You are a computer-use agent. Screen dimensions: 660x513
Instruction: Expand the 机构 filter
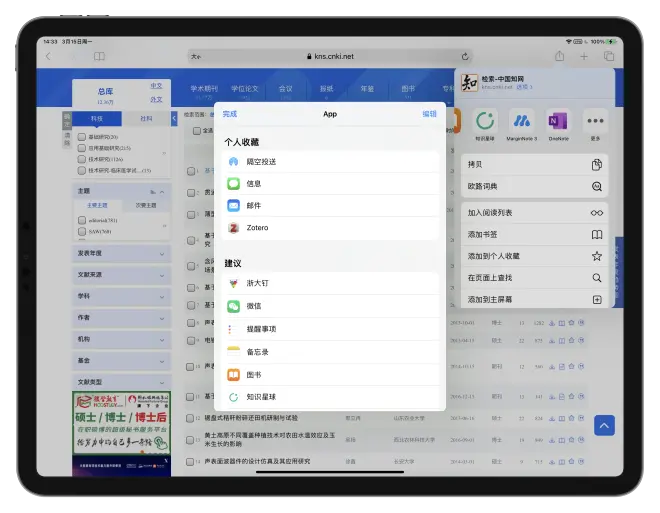[x=122, y=340]
